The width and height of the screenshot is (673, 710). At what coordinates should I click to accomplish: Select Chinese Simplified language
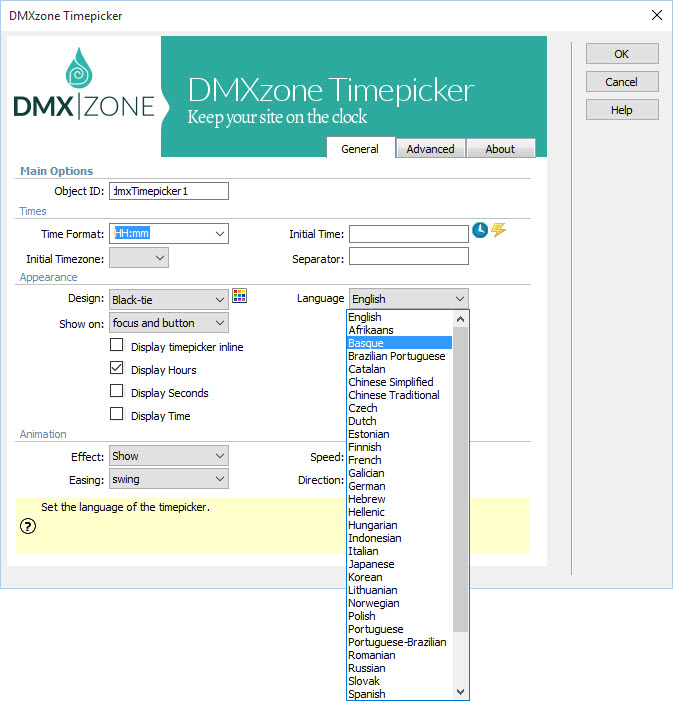pos(400,382)
